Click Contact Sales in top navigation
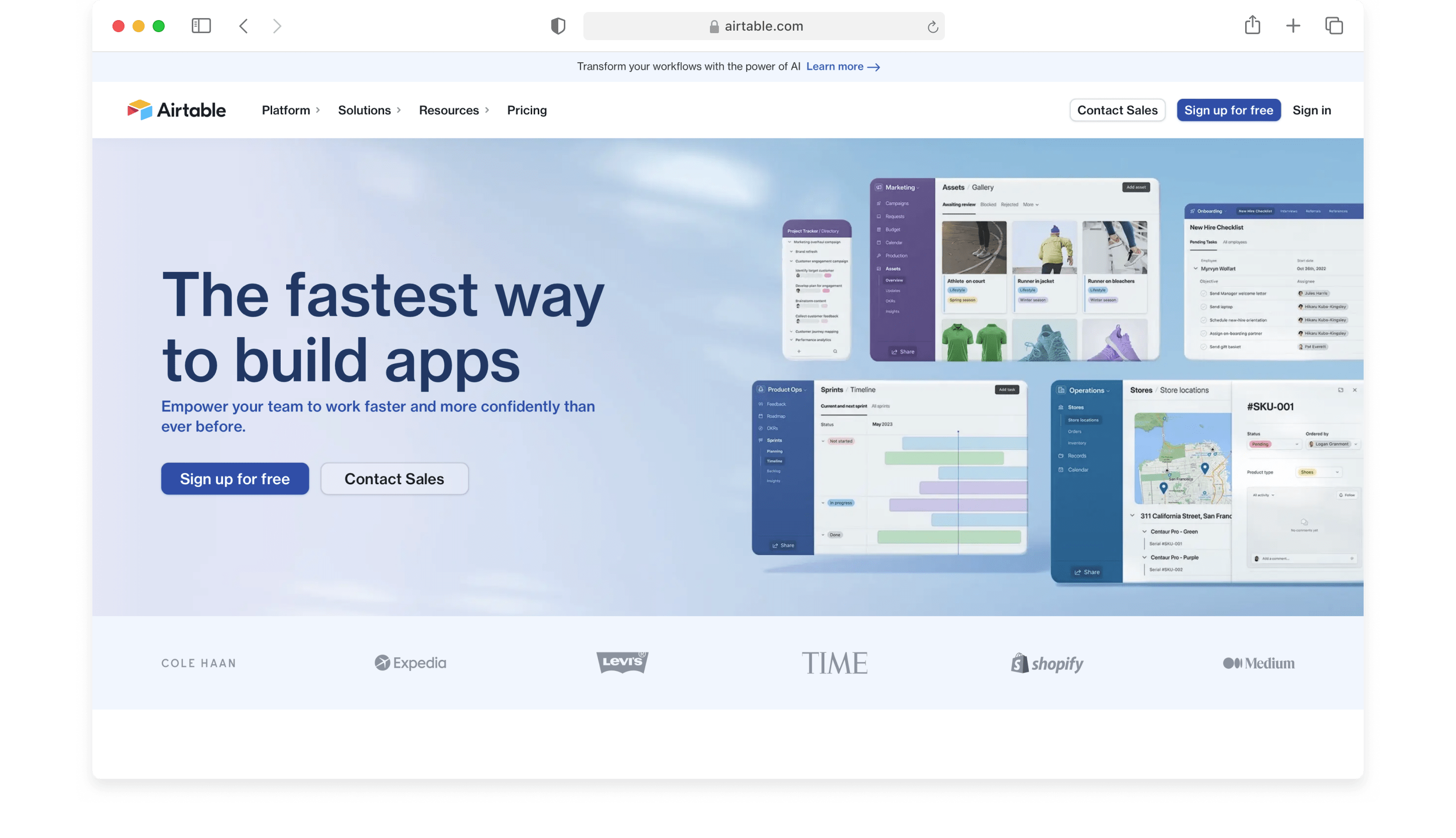 click(1117, 110)
